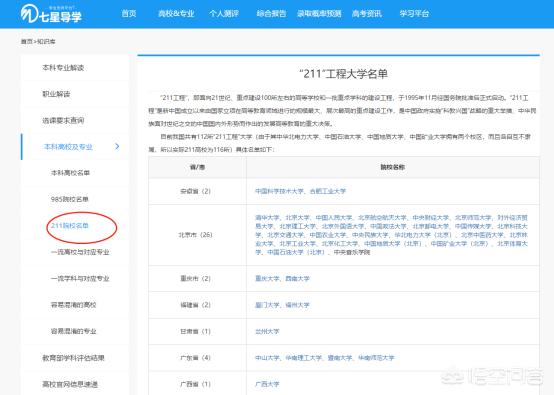554x395 pixels.
Task: Click the 首页 breadcrumb link
Action: [x=26, y=42]
